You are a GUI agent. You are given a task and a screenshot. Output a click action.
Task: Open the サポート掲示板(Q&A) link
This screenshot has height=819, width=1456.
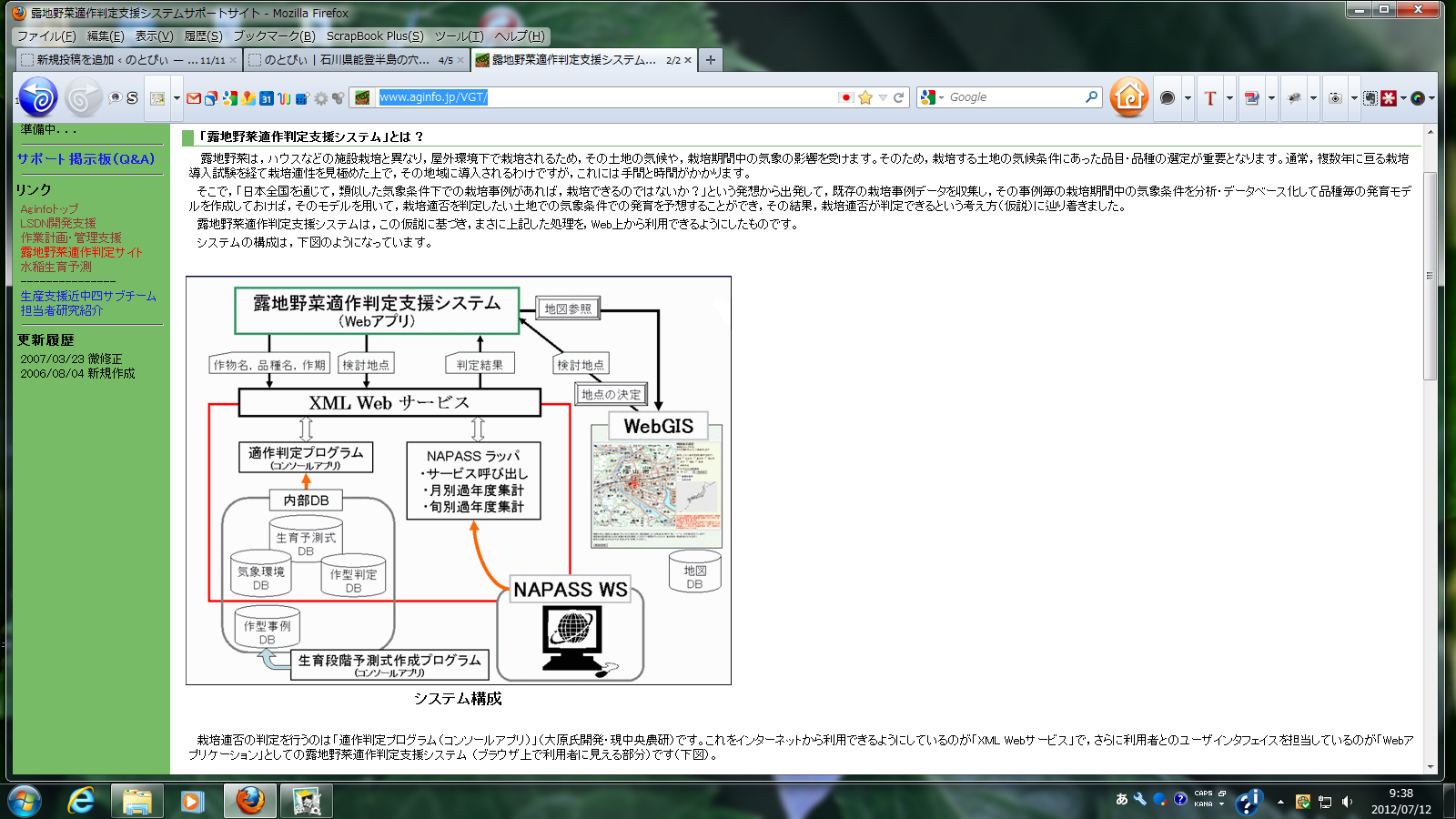pos(86,158)
